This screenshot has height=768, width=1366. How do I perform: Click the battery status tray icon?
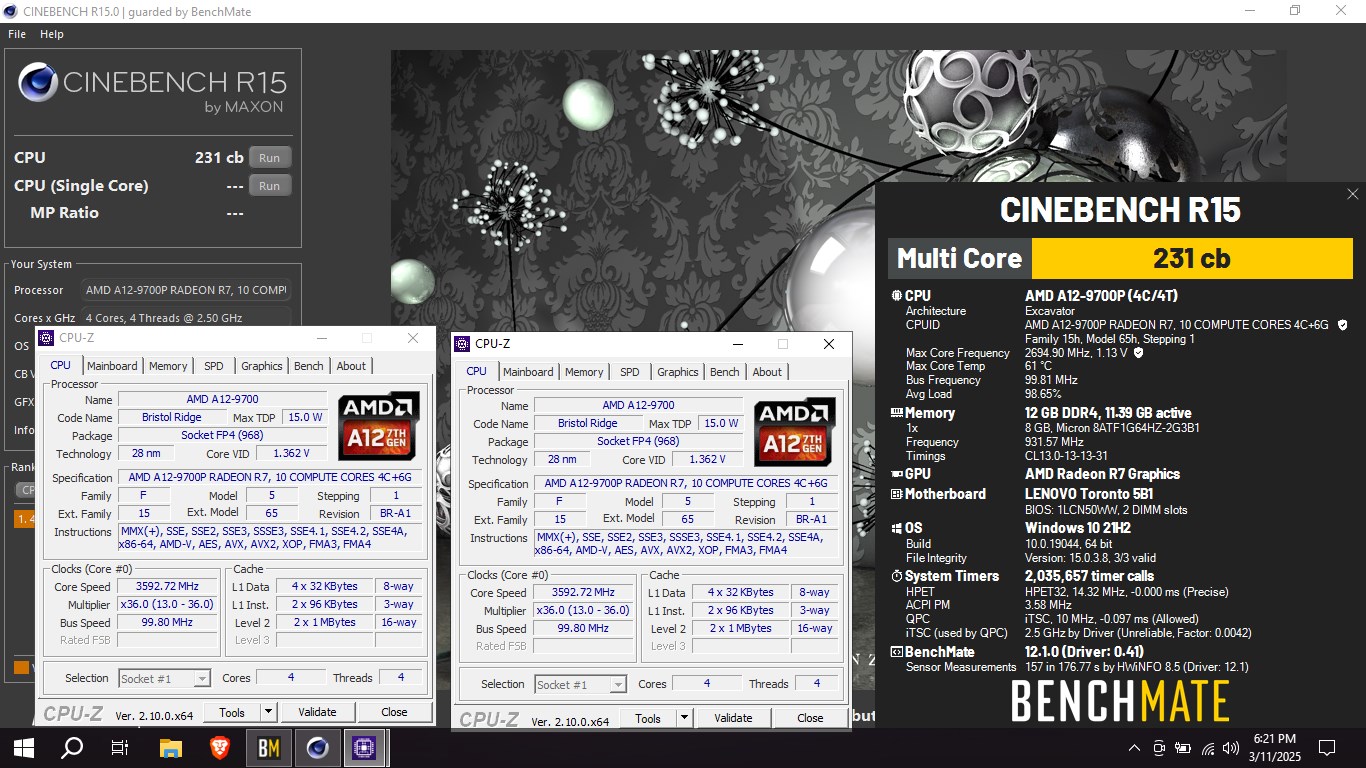pyautogui.click(x=1183, y=748)
